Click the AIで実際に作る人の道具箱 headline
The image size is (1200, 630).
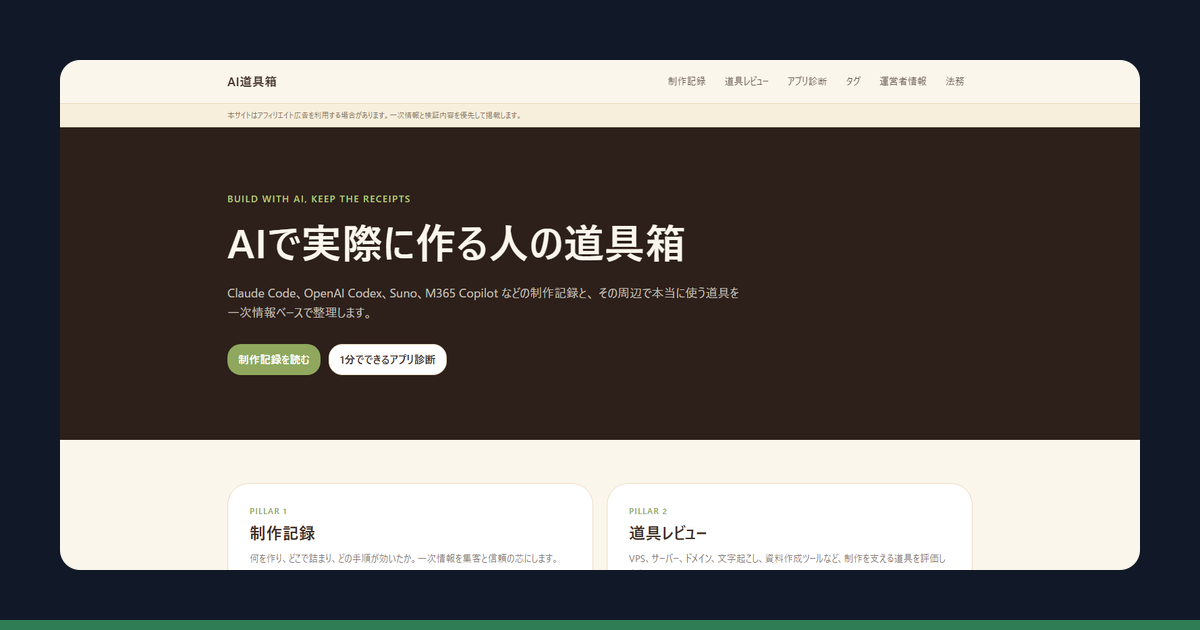(x=456, y=244)
